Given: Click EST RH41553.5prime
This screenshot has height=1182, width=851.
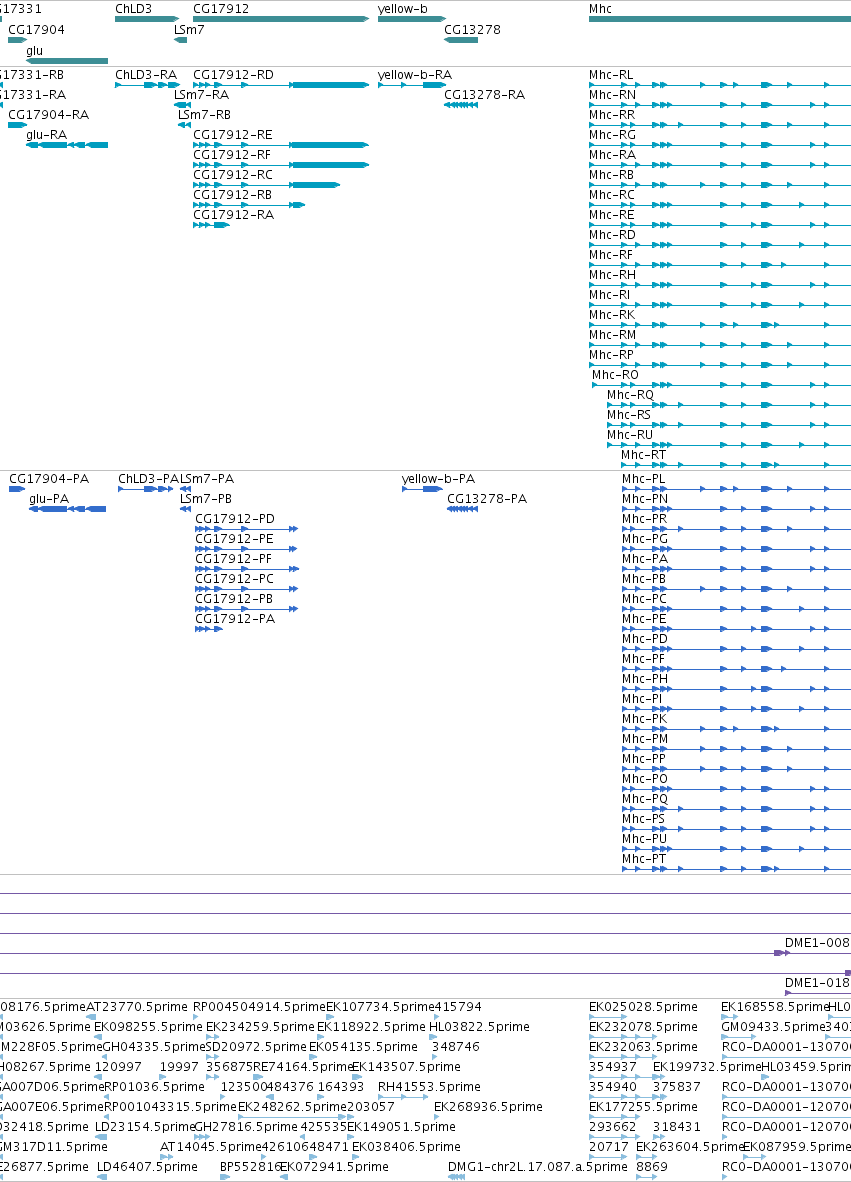Looking at the screenshot, I should 429,1087.
